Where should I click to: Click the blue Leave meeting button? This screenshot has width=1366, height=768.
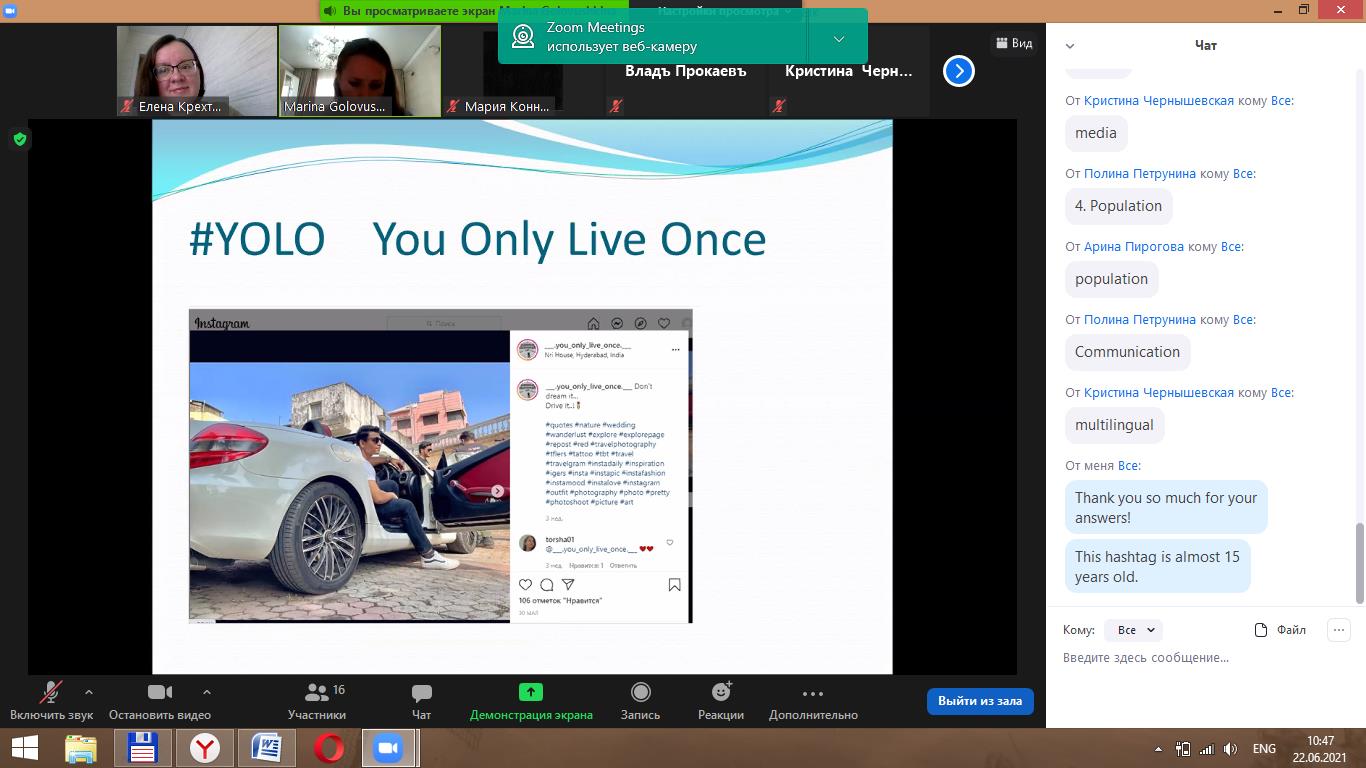[x=979, y=701]
